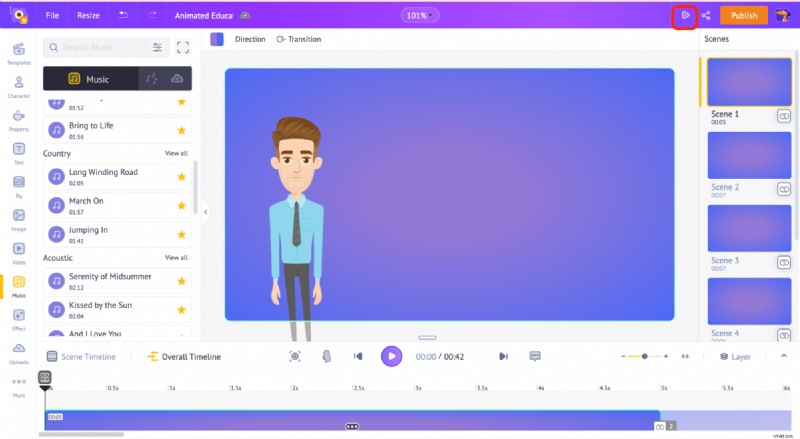Click the Publish button
The image size is (800, 439).
click(744, 15)
